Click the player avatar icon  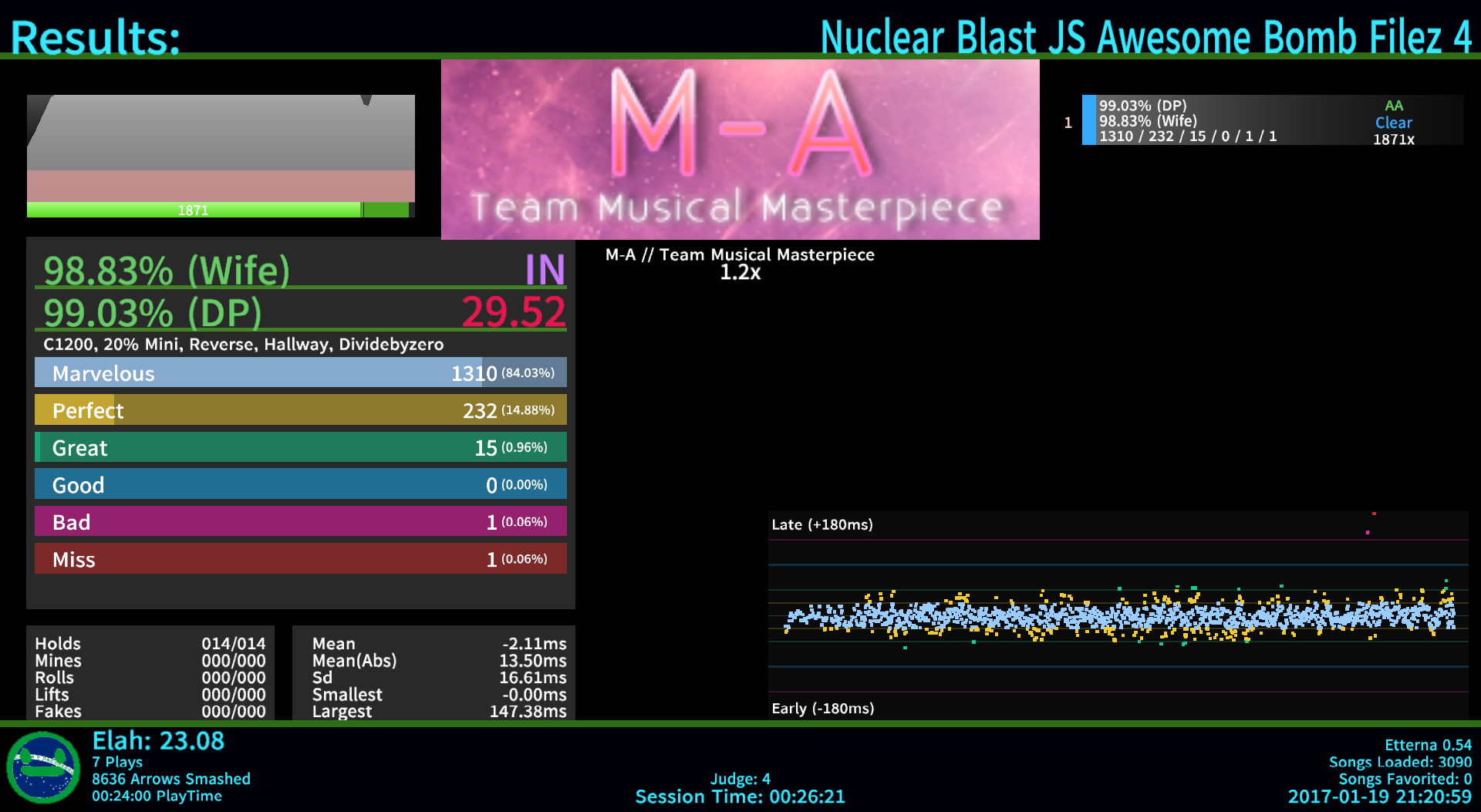(43, 767)
